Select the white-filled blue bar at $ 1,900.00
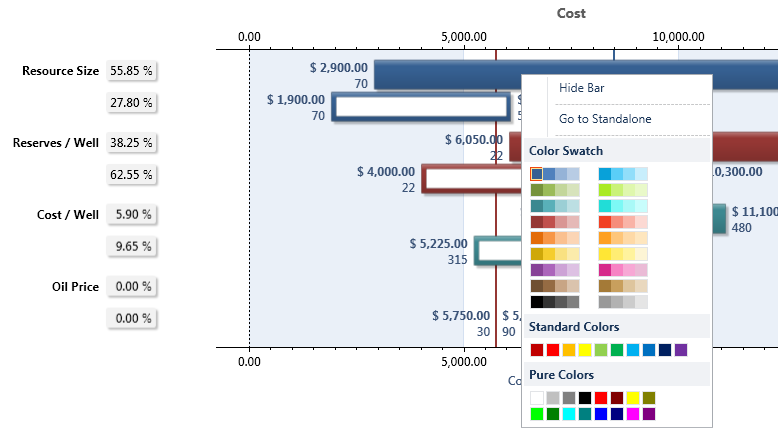 point(420,107)
